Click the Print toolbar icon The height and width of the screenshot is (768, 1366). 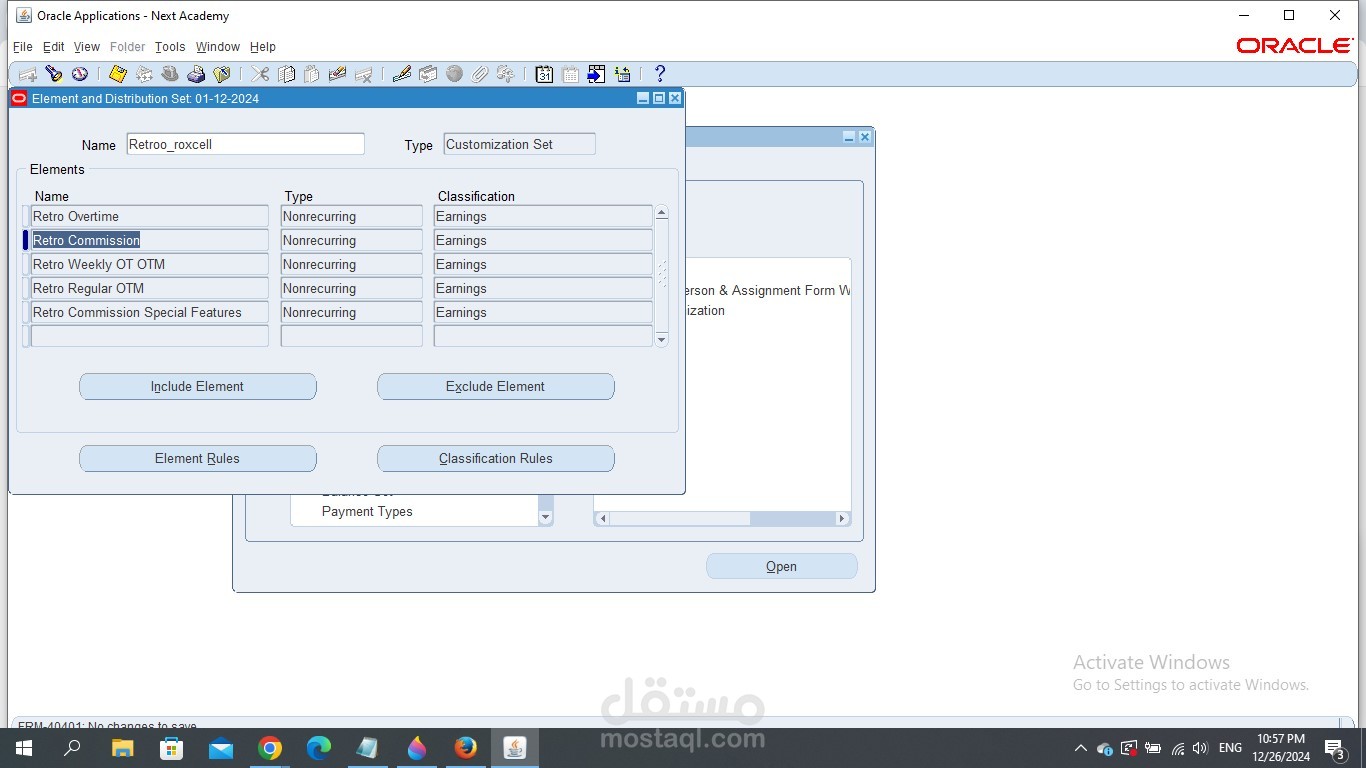pos(196,74)
